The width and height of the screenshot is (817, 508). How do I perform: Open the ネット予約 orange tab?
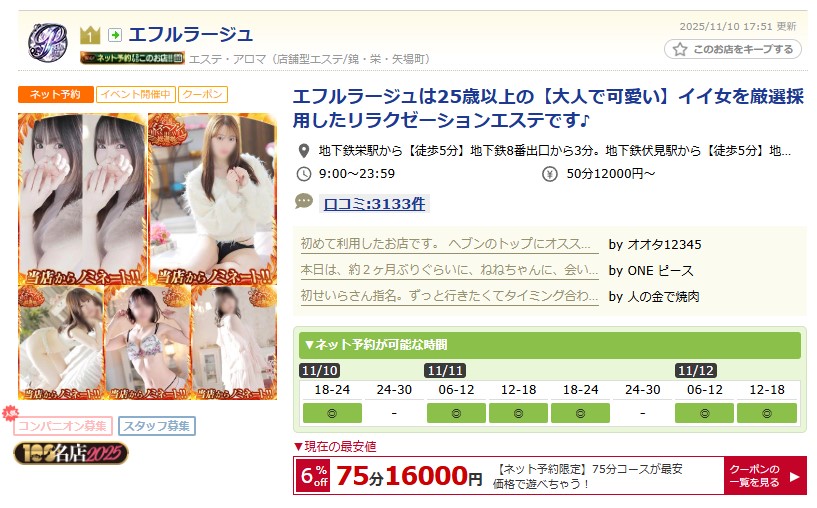pyautogui.click(x=56, y=94)
